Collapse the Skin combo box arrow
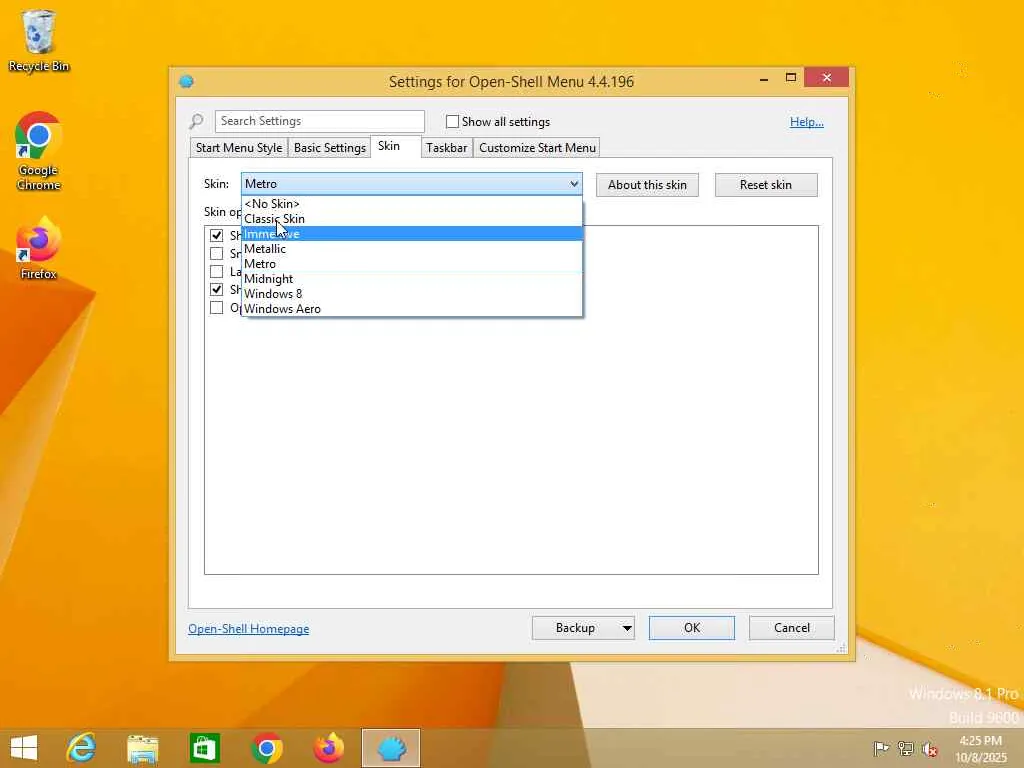The height and width of the screenshot is (768, 1024). coord(574,184)
